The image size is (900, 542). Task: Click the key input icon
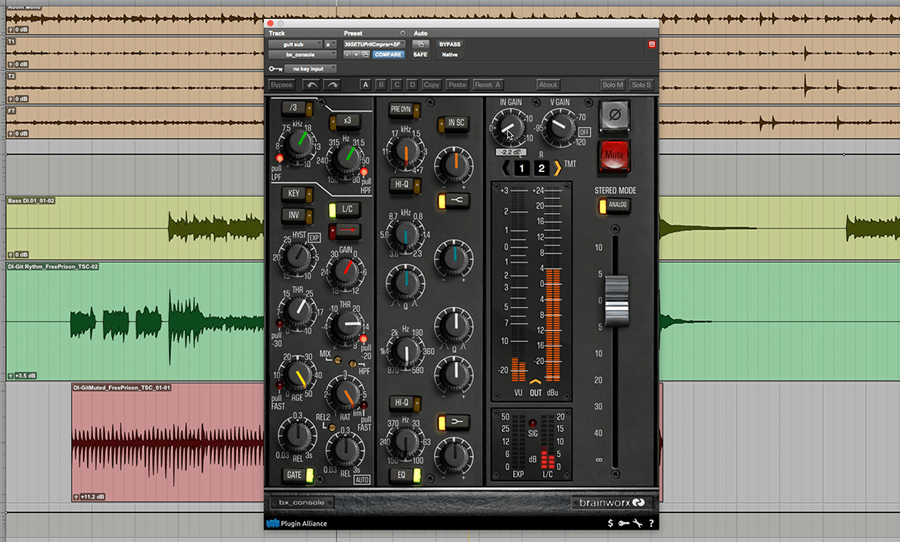pyautogui.click(x=276, y=69)
